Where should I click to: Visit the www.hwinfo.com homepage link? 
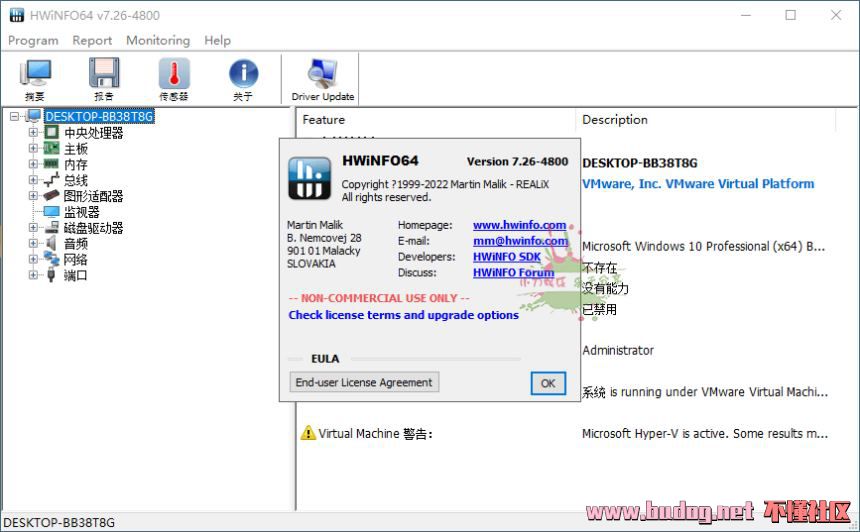(519, 225)
